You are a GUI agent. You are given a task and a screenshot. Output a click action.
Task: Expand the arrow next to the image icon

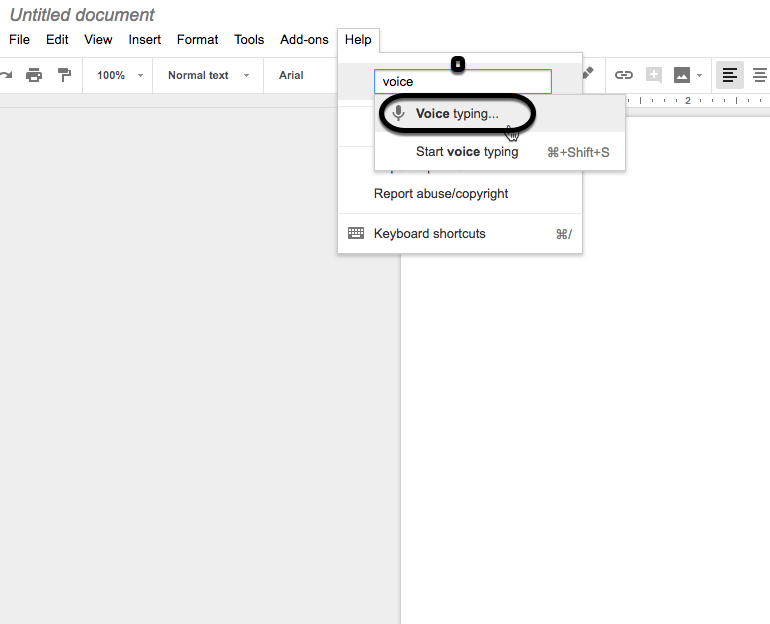pos(699,75)
